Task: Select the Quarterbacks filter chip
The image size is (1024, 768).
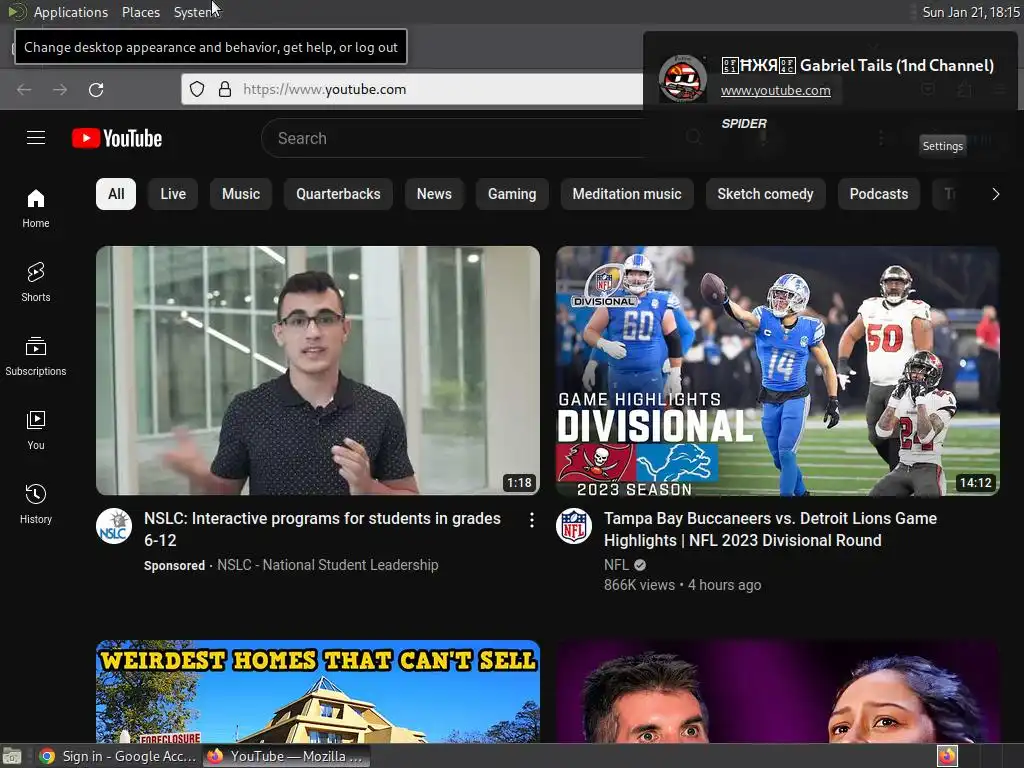Action: pyautogui.click(x=338, y=194)
